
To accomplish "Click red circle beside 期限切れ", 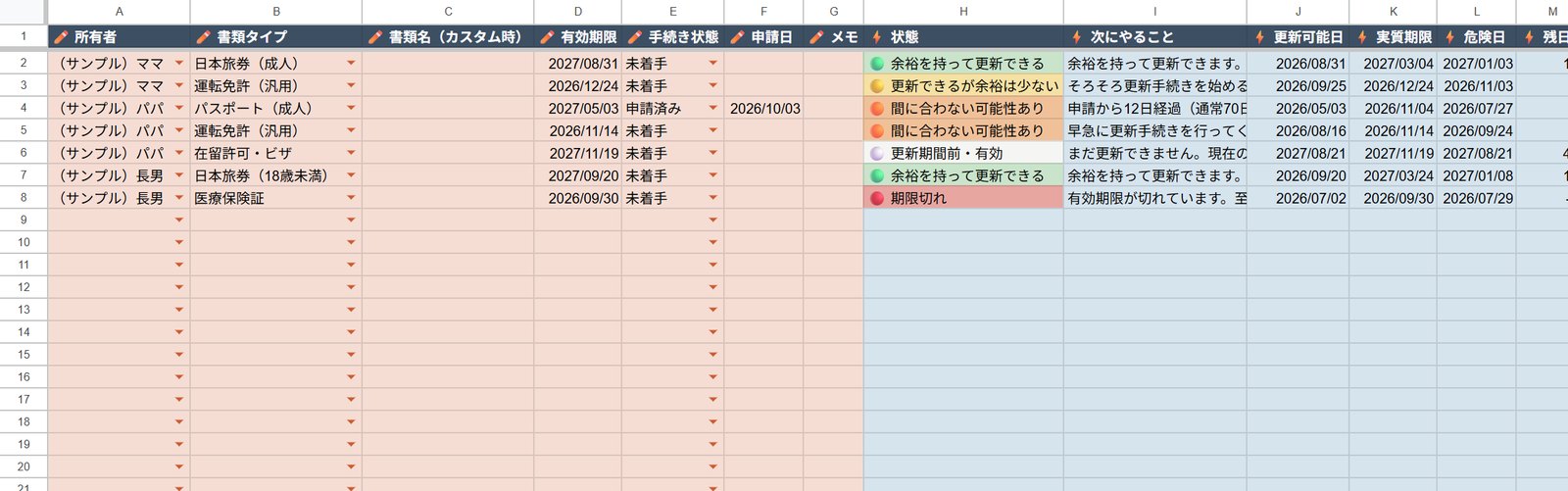I will click(877, 198).
